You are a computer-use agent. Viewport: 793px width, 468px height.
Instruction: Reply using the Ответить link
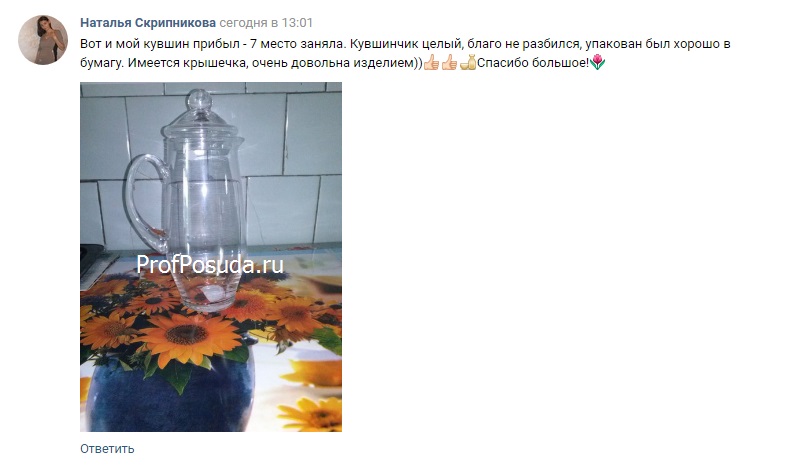[107, 449]
